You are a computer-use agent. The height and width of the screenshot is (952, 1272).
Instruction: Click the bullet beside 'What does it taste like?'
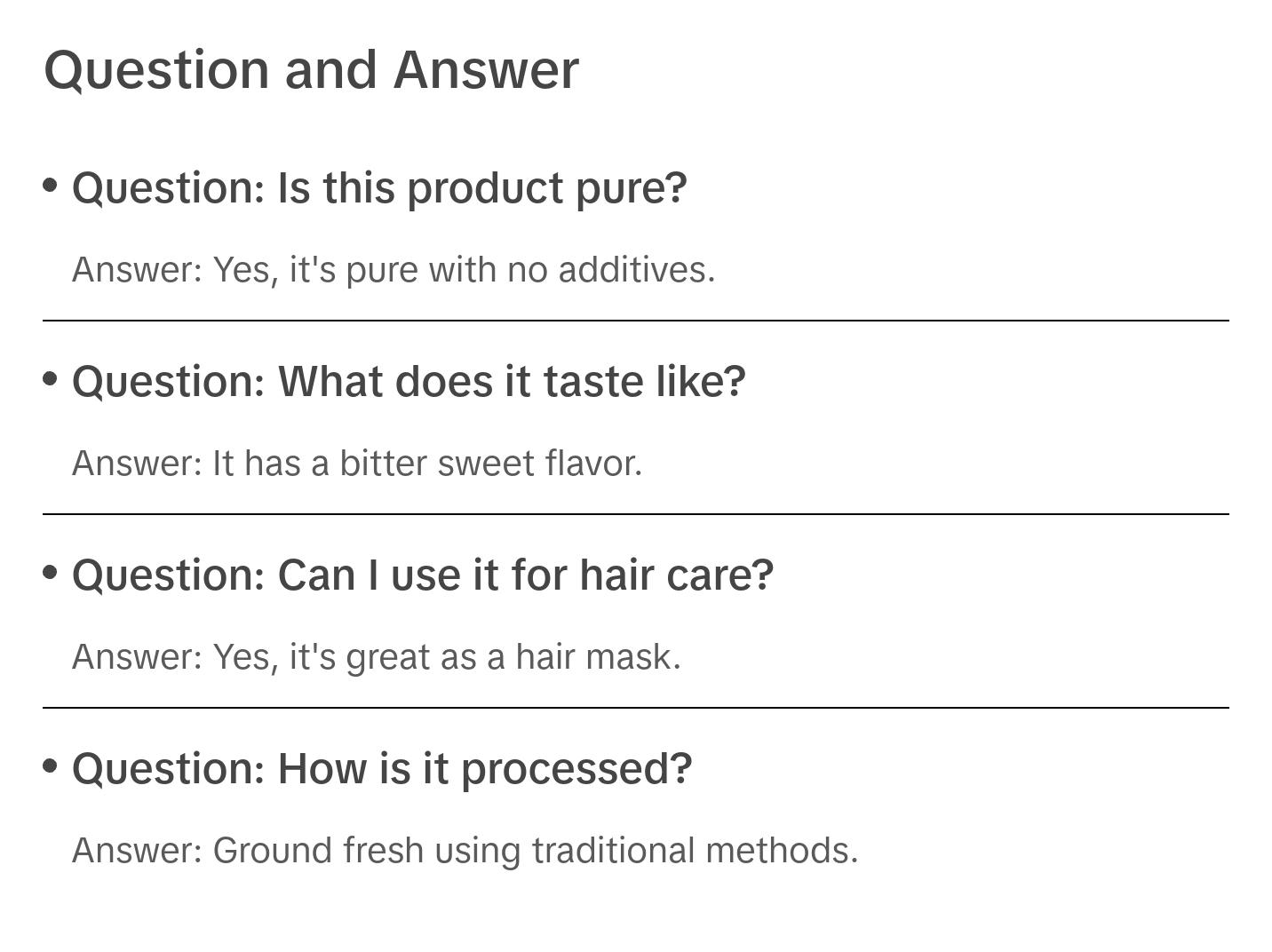coord(51,379)
